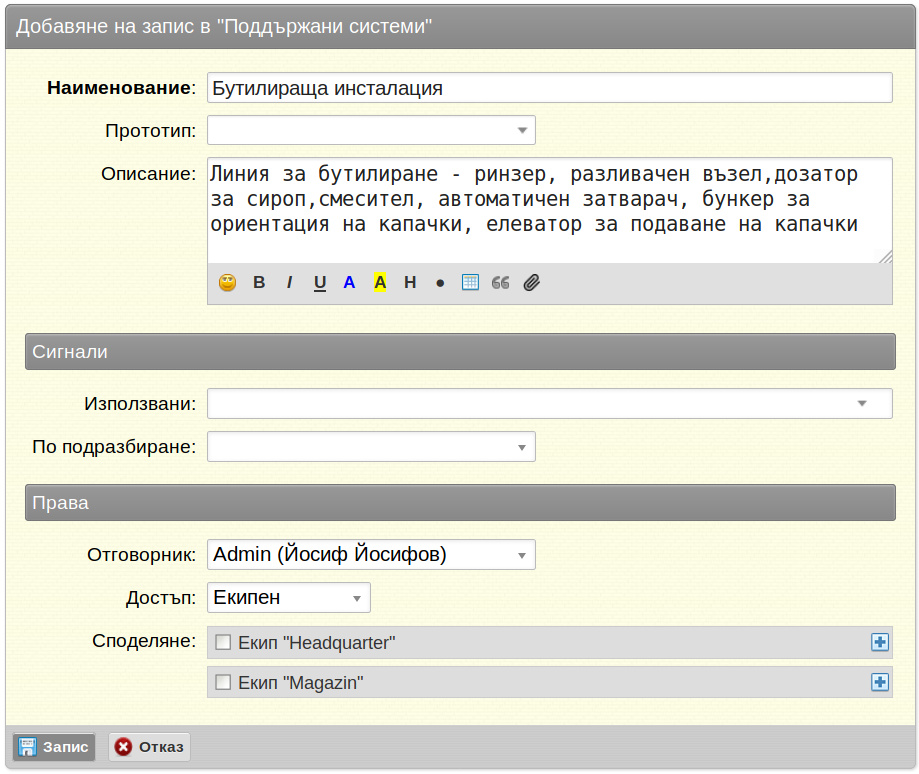919x774 pixels.
Task: Insert a quote block
Action: tap(501, 283)
